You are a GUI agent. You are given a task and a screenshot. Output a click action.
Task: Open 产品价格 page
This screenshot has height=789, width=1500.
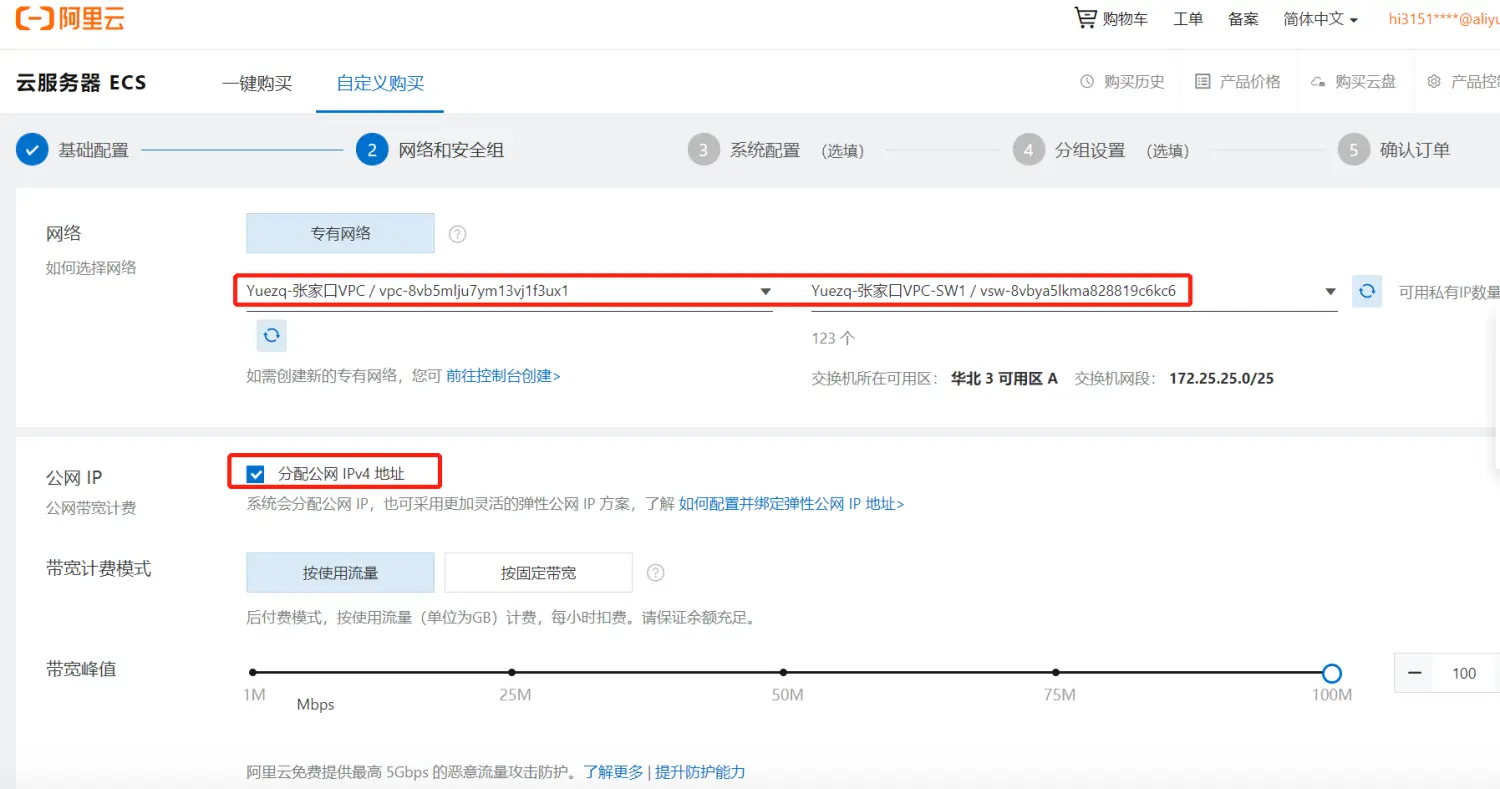pos(1250,82)
